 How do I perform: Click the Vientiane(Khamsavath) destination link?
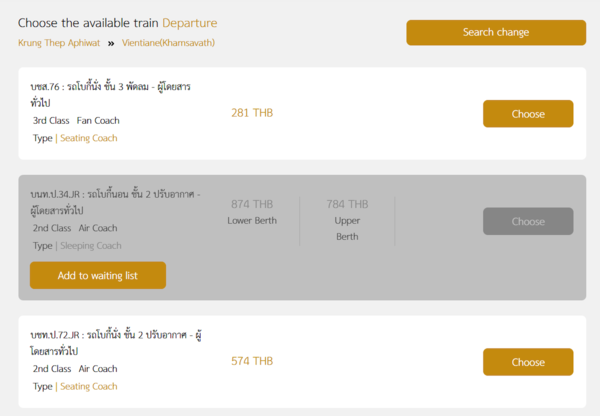(168, 43)
